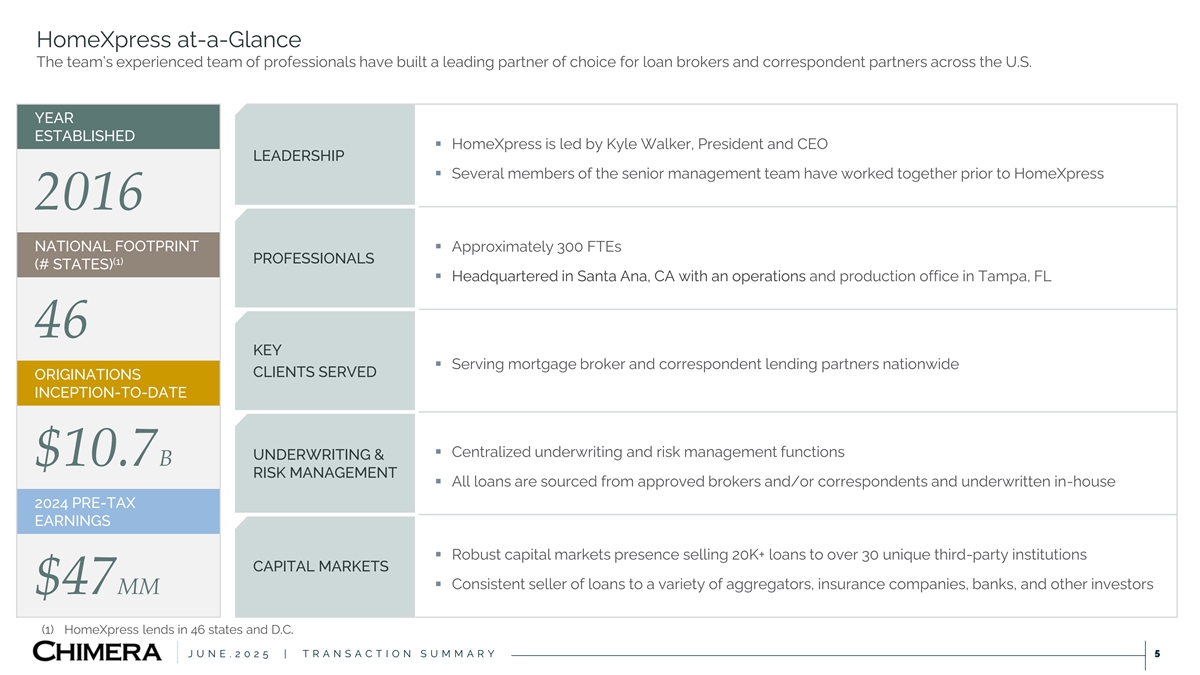This screenshot has height=675, width=1200.
Task: Click the Kyle Walker, President and CEO bullet
Action: [639, 144]
